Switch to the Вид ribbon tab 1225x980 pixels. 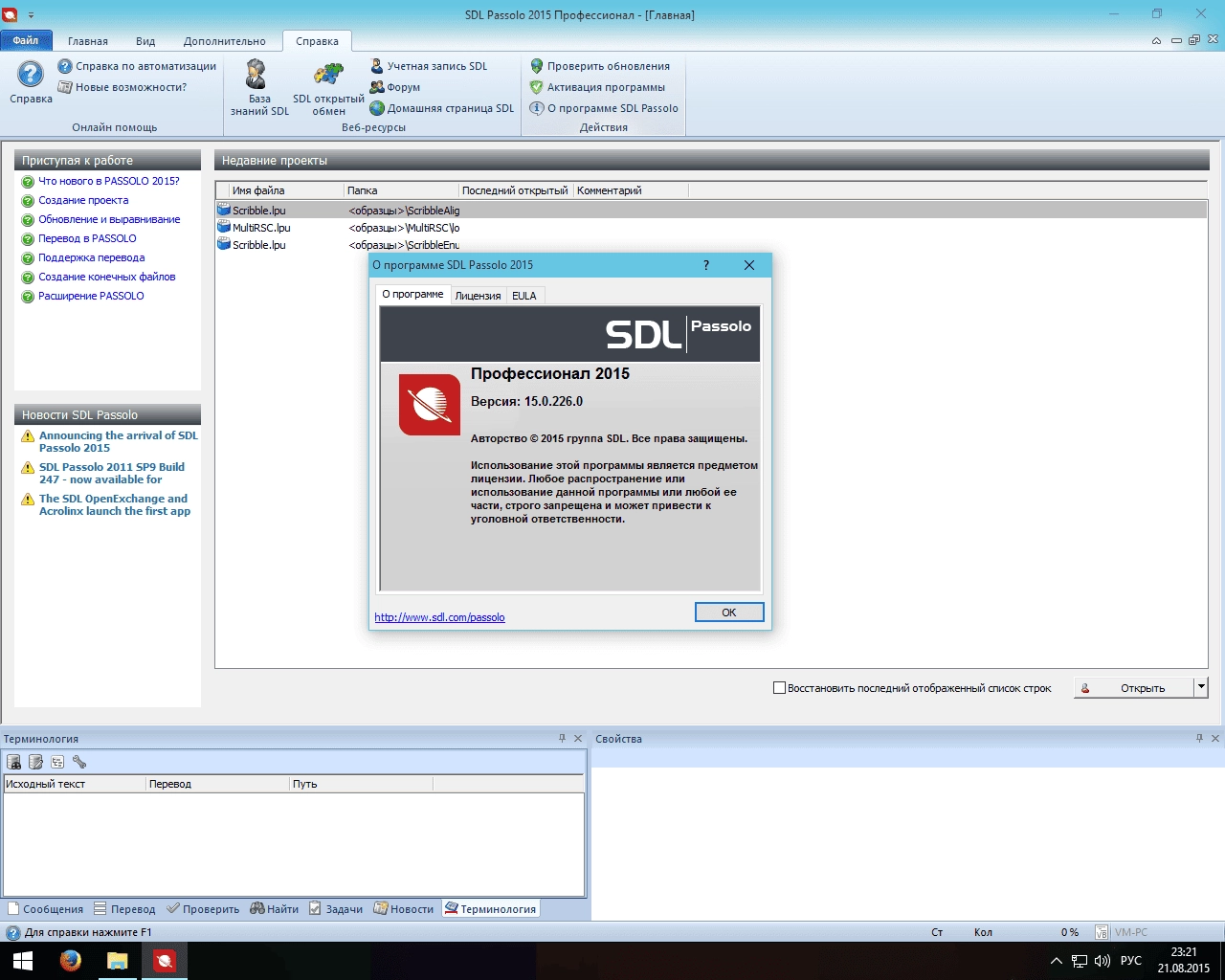click(x=145, y=41)
